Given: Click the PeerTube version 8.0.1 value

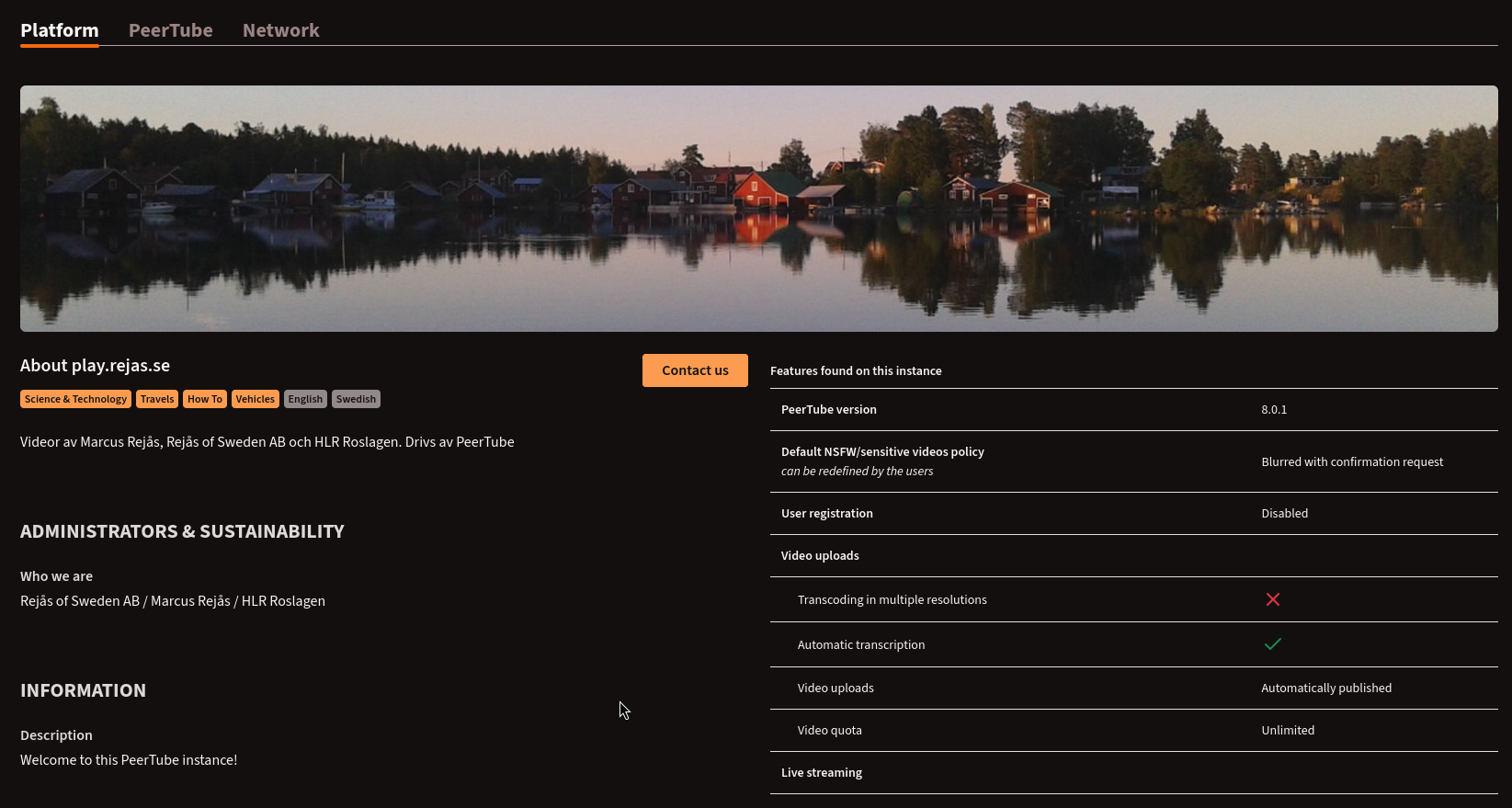Looking at the screenshot, I should 1274,410.
